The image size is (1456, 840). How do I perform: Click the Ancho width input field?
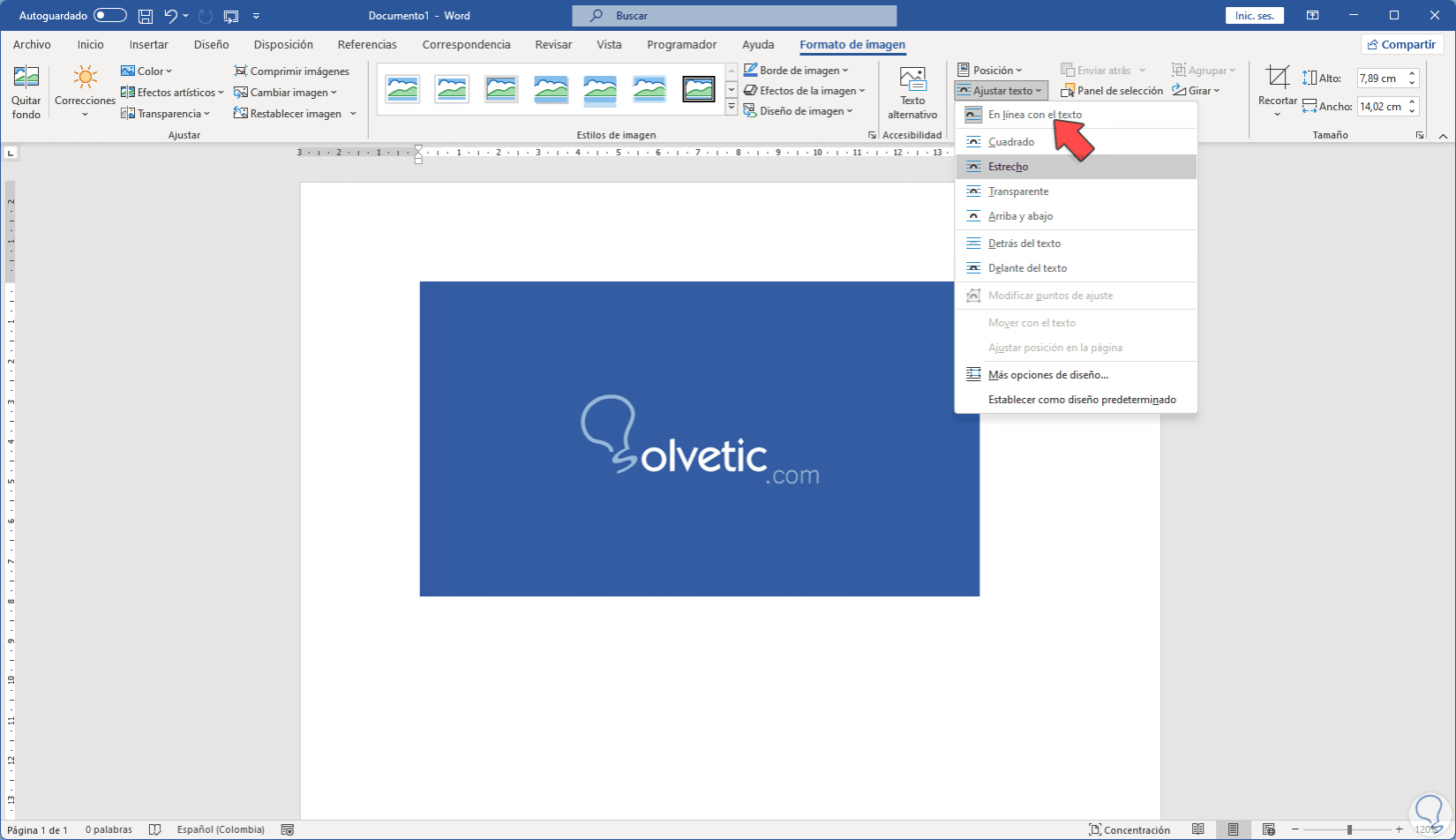click(1381, 107)
